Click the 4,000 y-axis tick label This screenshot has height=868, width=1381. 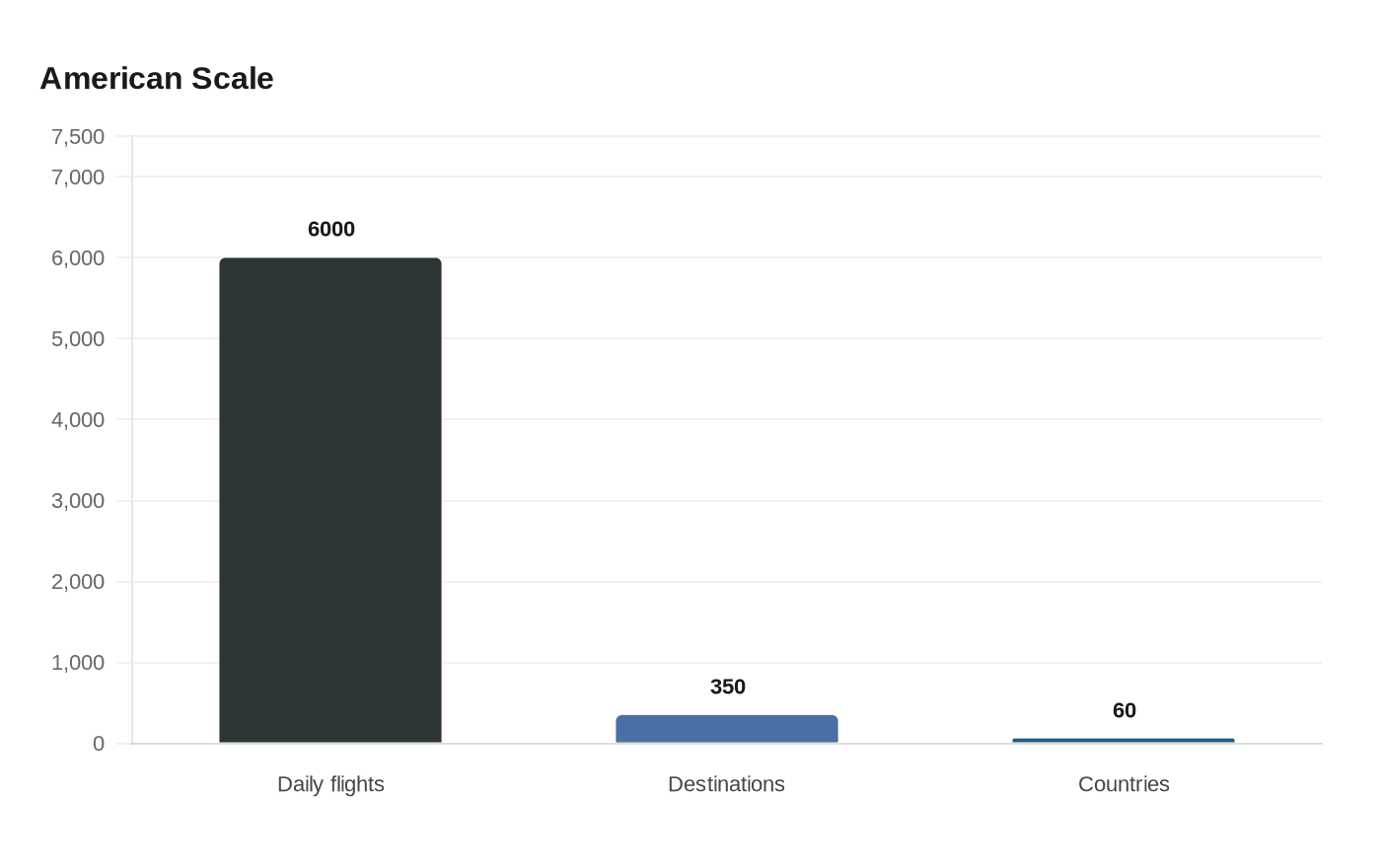coord(78,420)
